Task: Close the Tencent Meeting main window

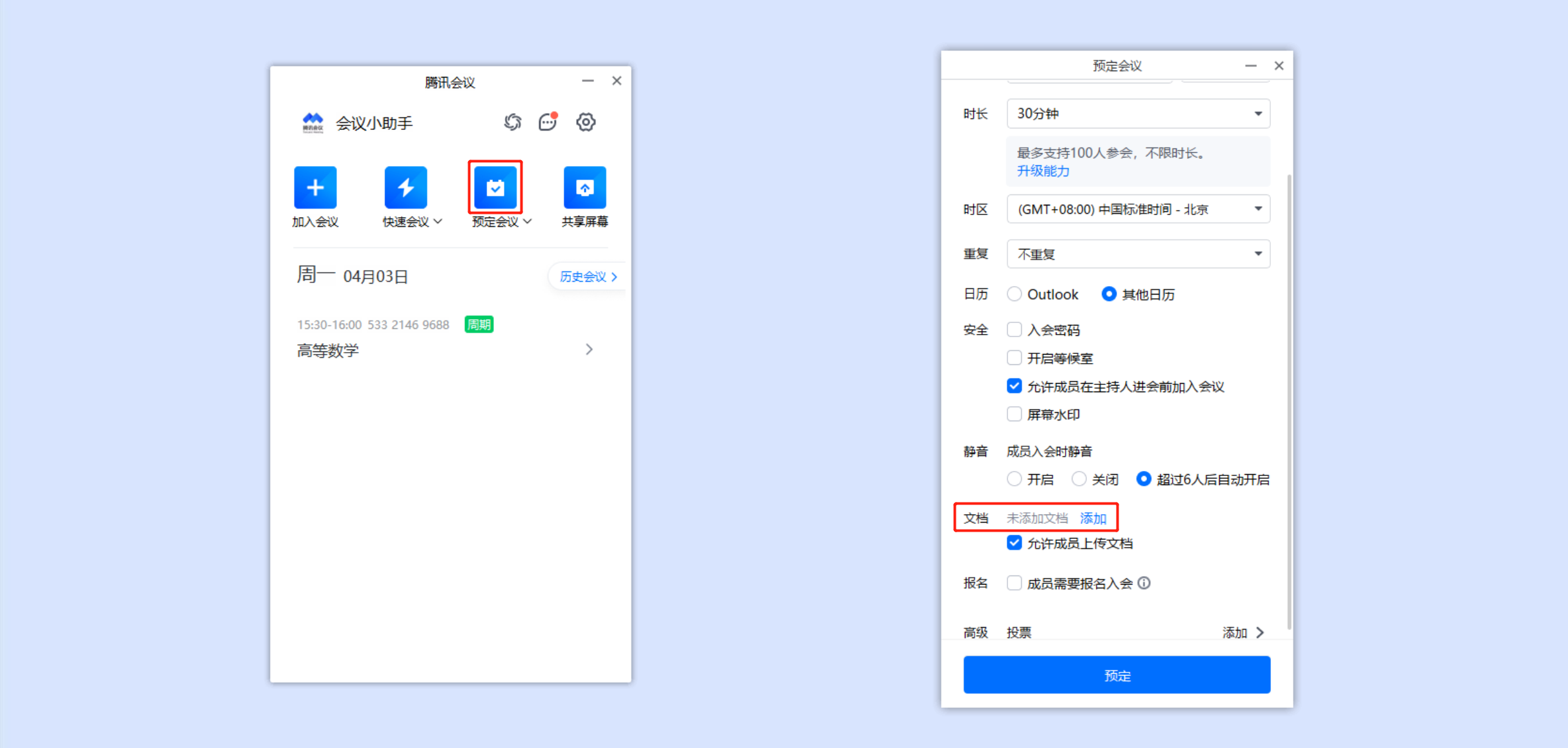Action: tap(617, 81)
